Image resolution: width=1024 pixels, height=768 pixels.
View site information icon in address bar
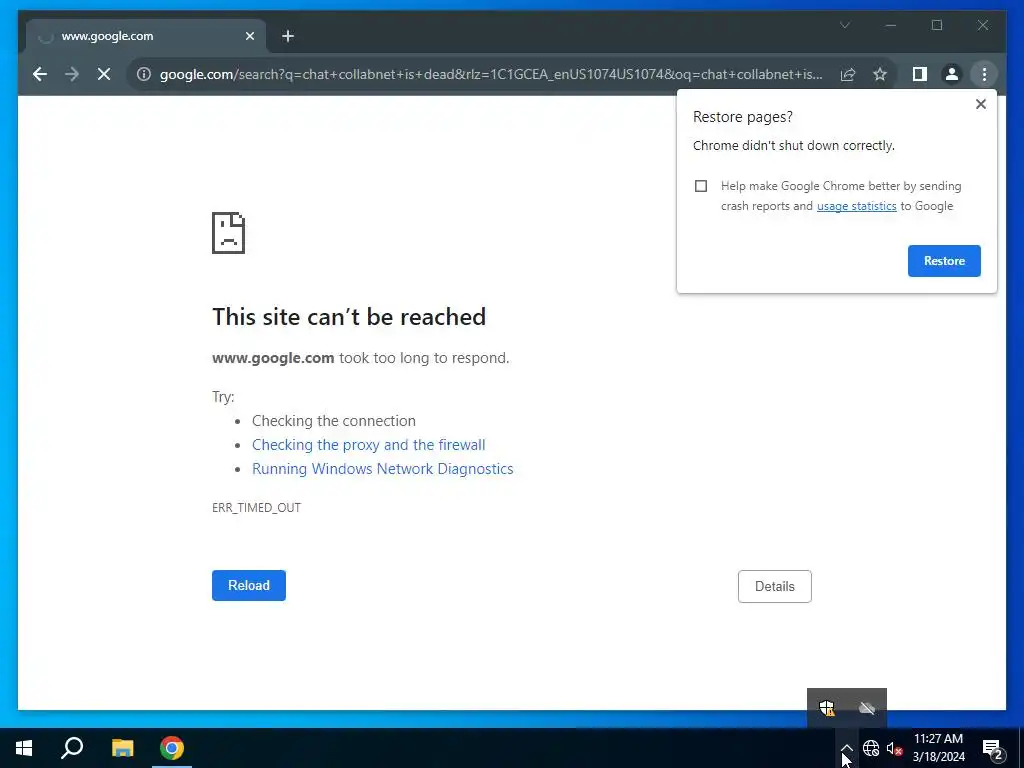tap(144, 74)
